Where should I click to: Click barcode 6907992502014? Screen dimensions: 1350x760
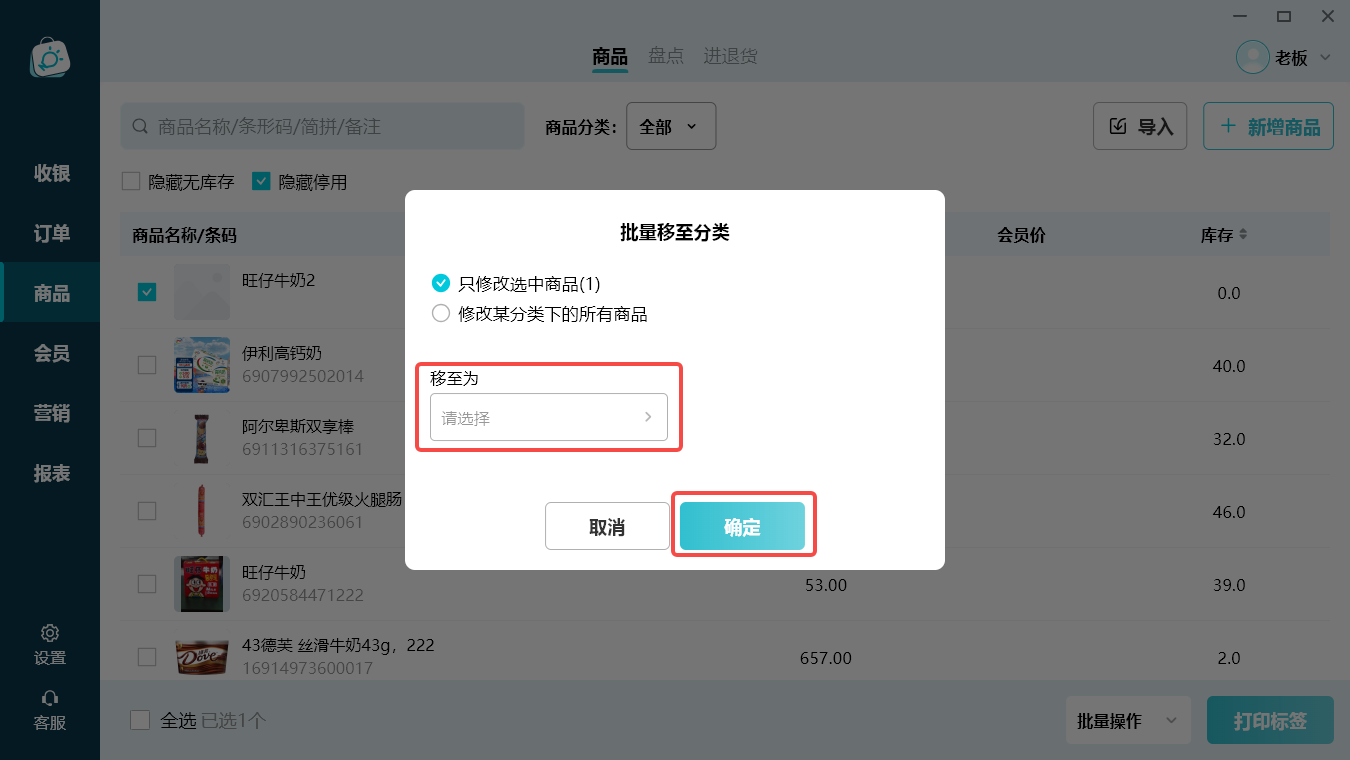tap(303, 376)
